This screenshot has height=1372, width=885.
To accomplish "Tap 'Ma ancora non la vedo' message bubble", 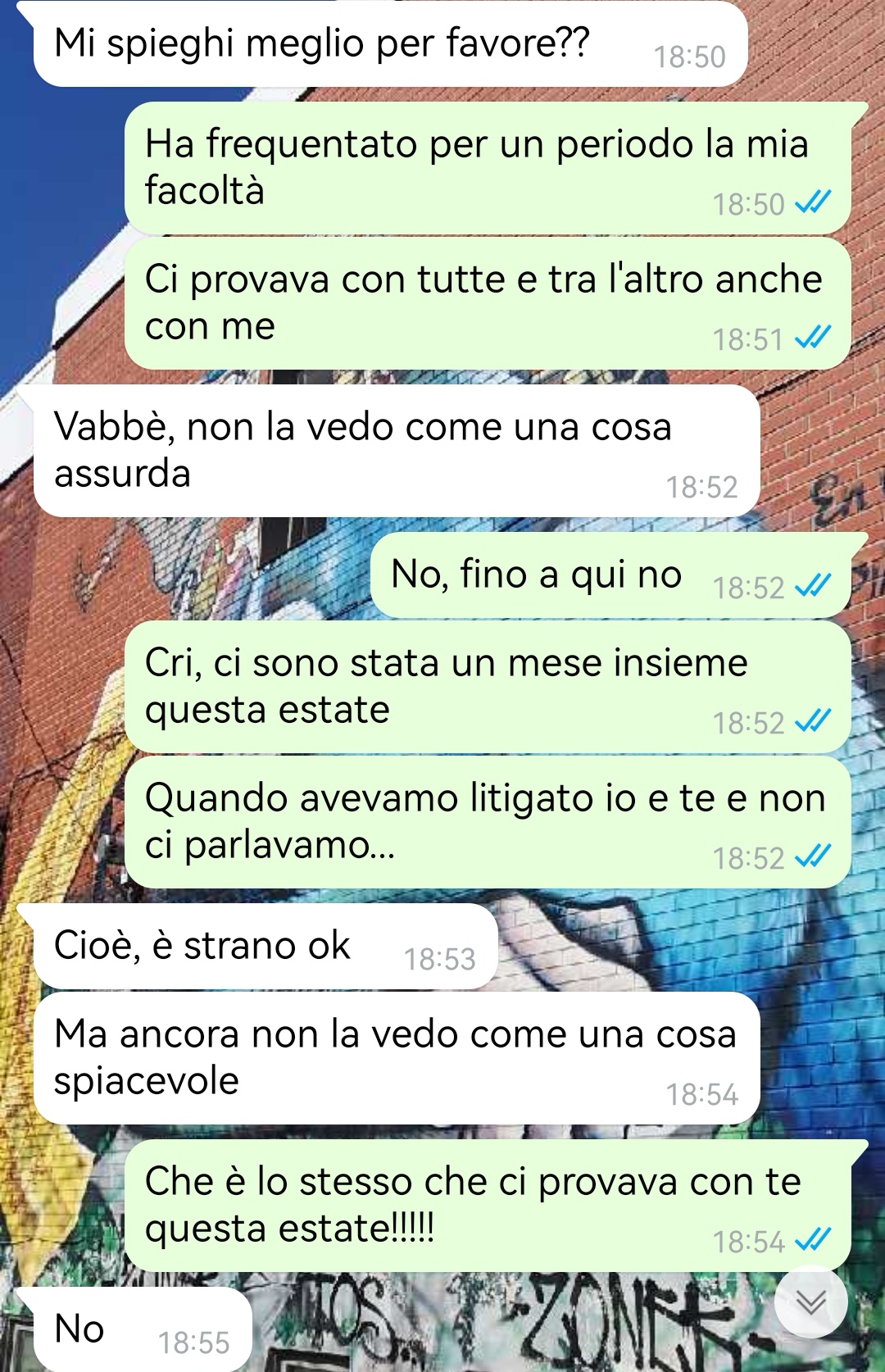I will click(x=397, y=1058).
